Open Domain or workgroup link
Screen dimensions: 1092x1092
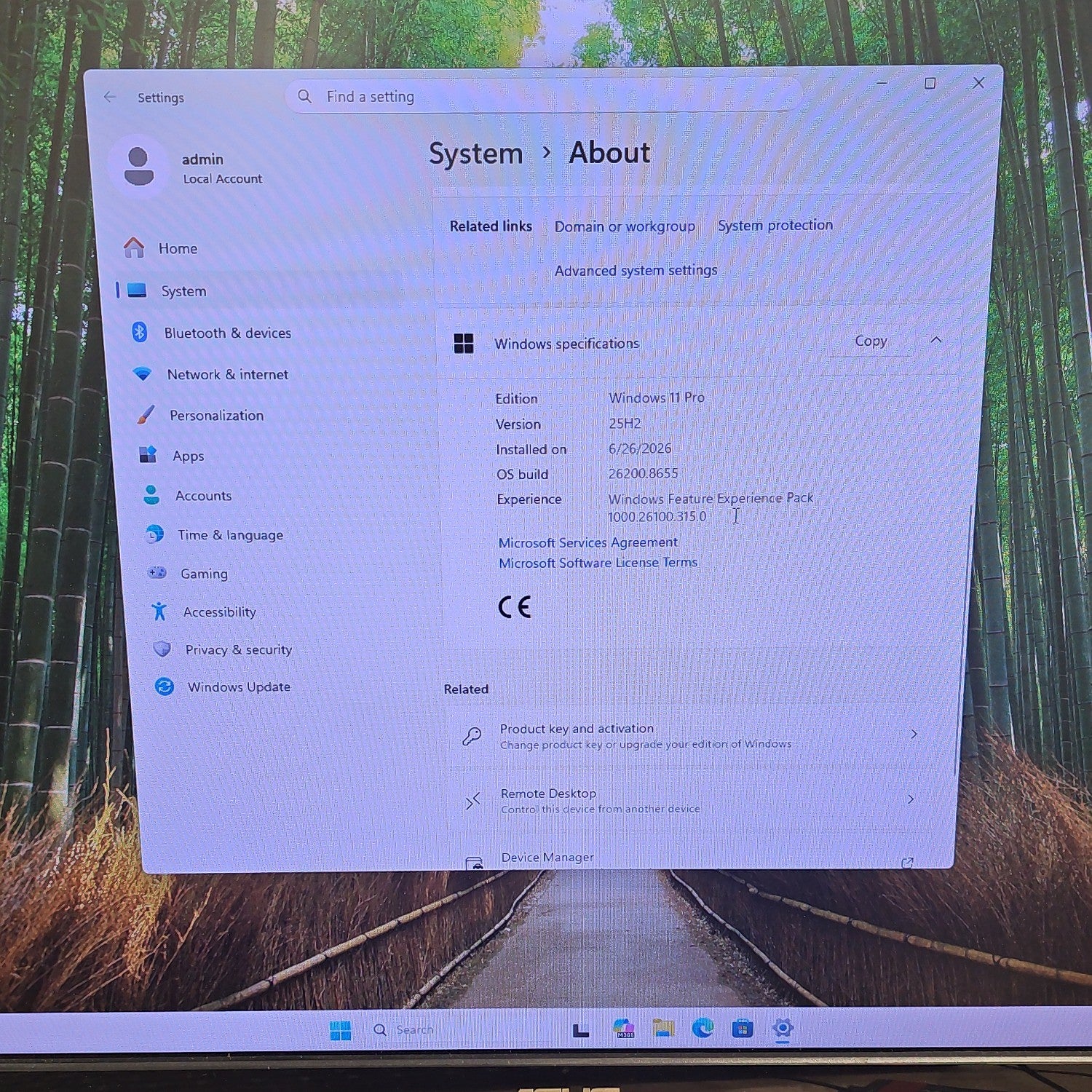pyautogui.click(x=625, y=226)
